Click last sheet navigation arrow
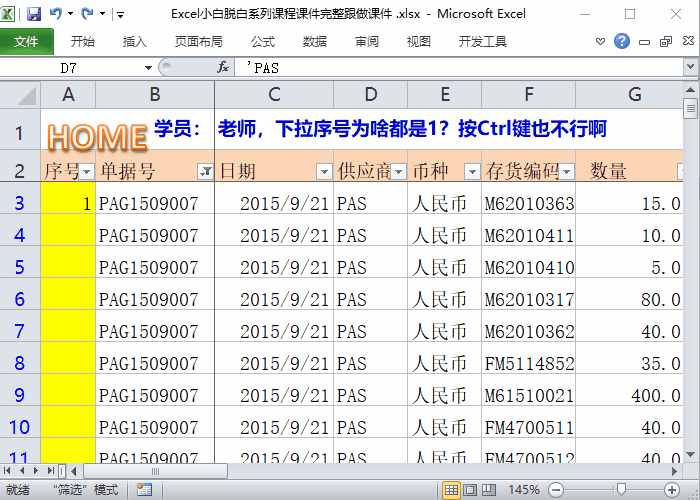 (50, 471)
